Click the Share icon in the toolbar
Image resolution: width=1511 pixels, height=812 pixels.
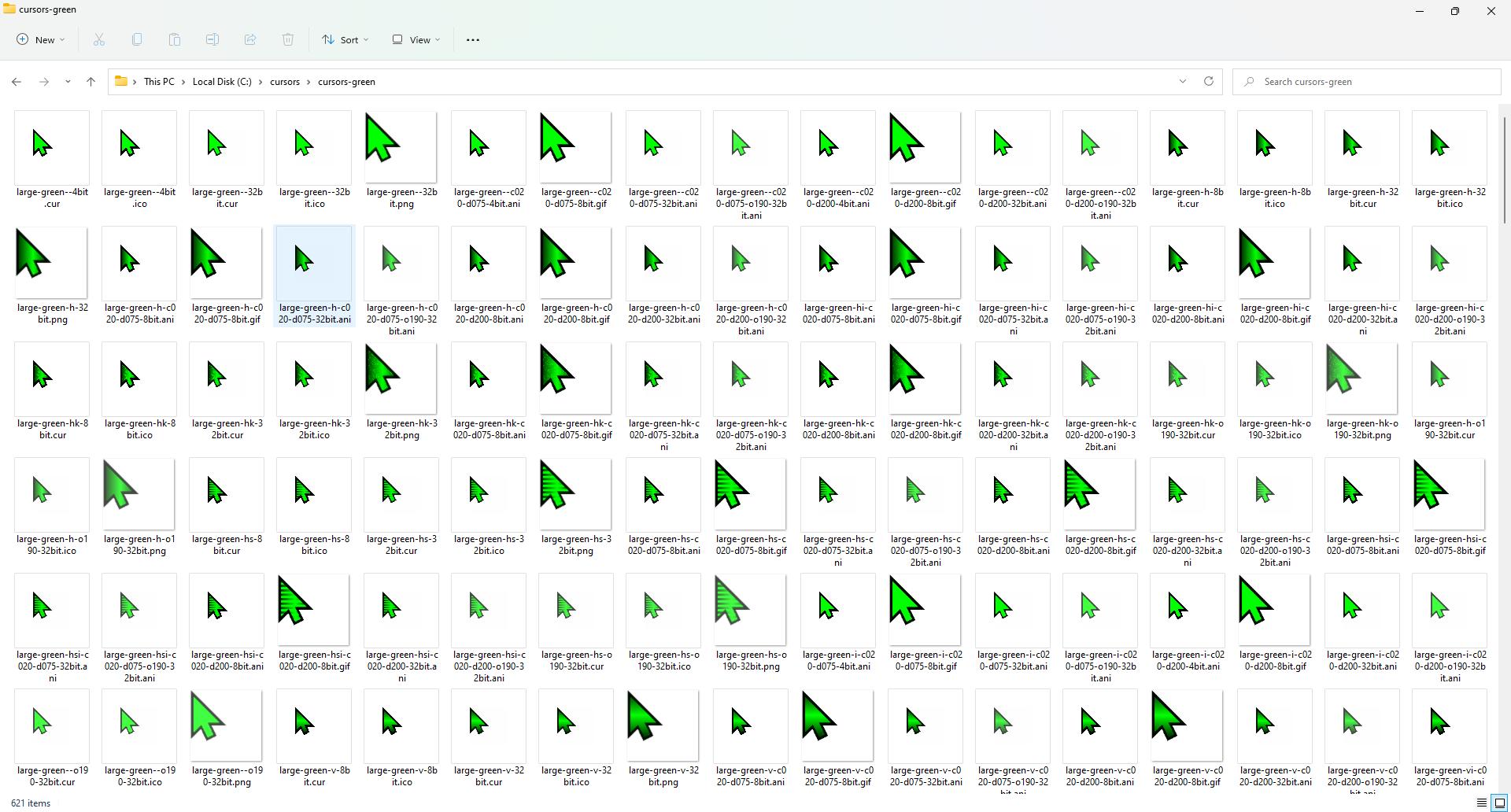click(x=250, y=39)
